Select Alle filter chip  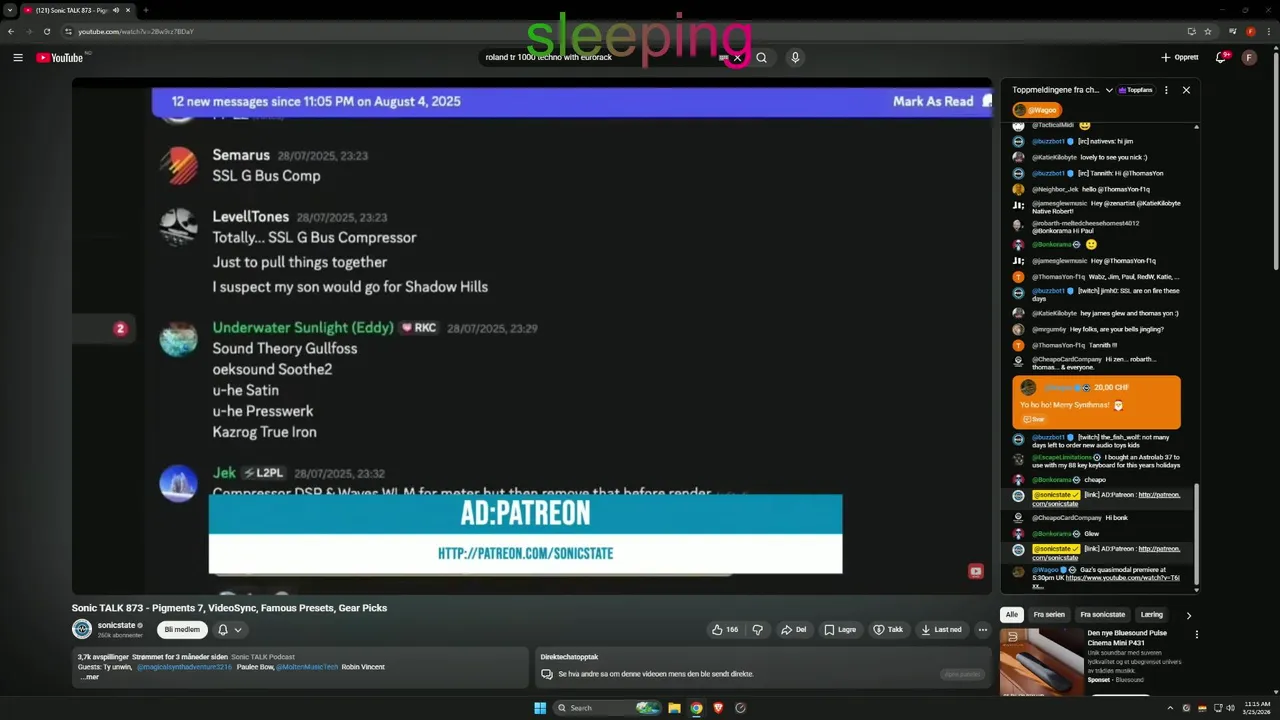click(1011, 615)
